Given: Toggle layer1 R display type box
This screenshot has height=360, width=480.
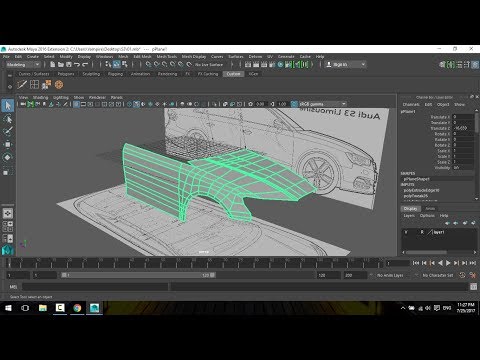Looking at the screenshot, I should point(422,232).
